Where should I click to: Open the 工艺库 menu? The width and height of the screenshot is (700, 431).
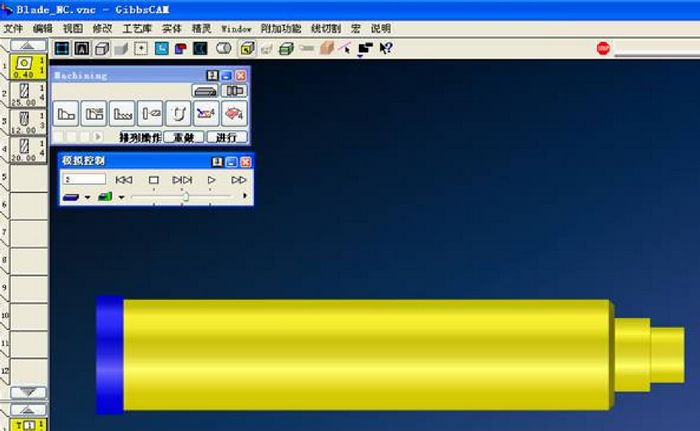pos(137,29)
